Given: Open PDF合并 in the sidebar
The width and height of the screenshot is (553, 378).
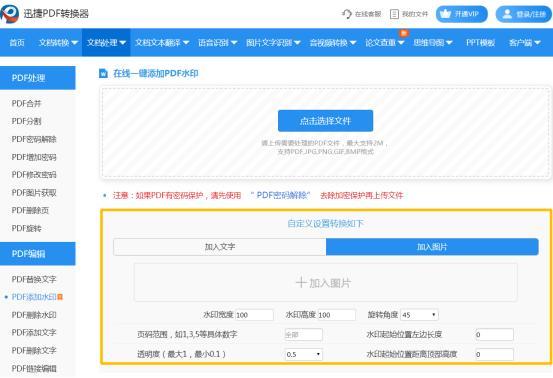Looking at the screenshot, I should click(26, 103).
